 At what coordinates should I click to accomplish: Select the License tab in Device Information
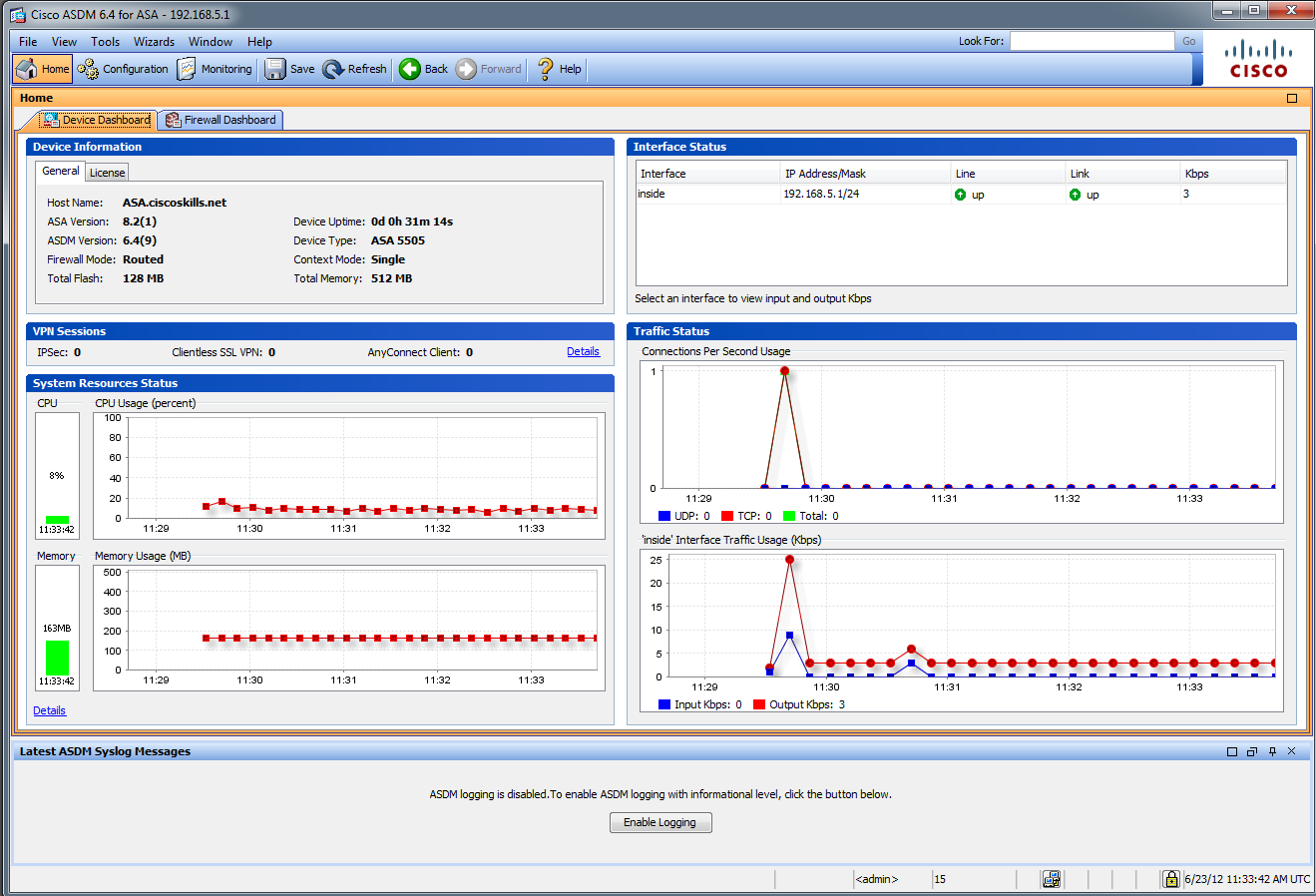click(107, 173)
